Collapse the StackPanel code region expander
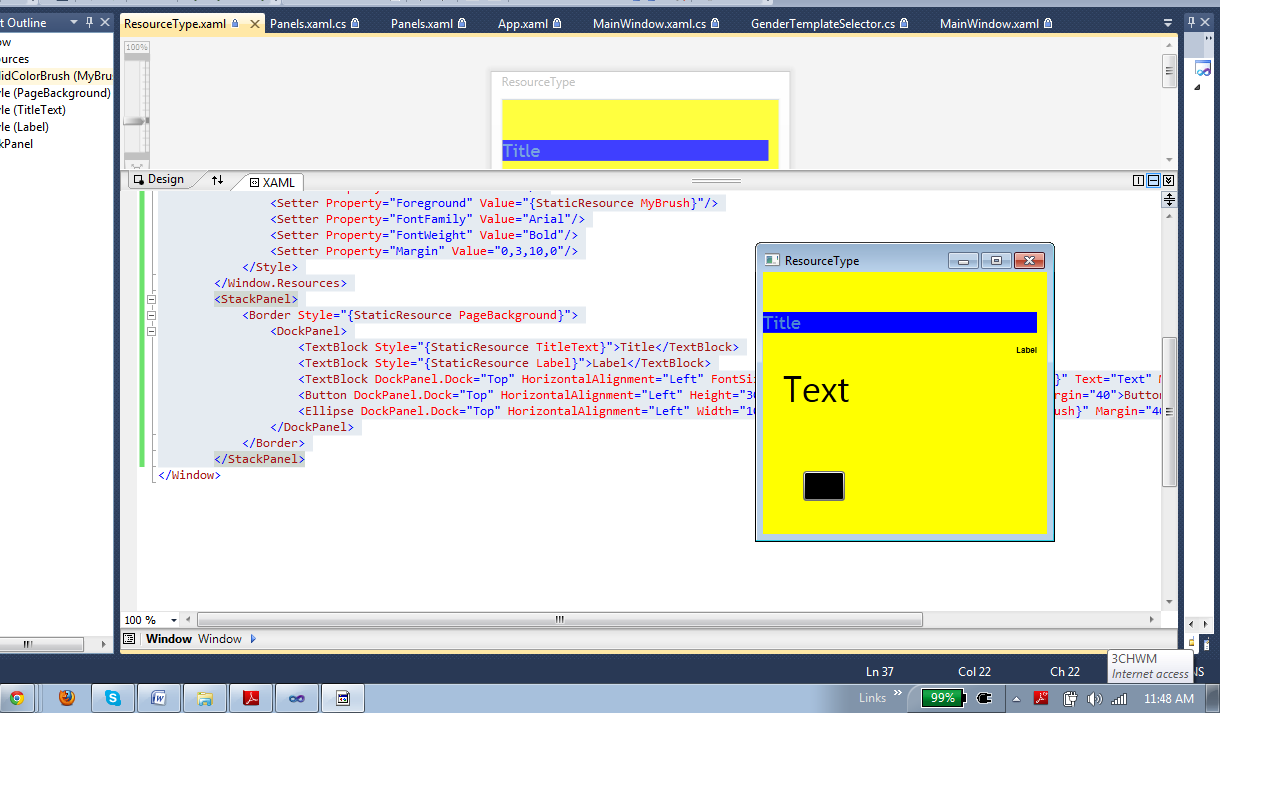 coord(151,298)
